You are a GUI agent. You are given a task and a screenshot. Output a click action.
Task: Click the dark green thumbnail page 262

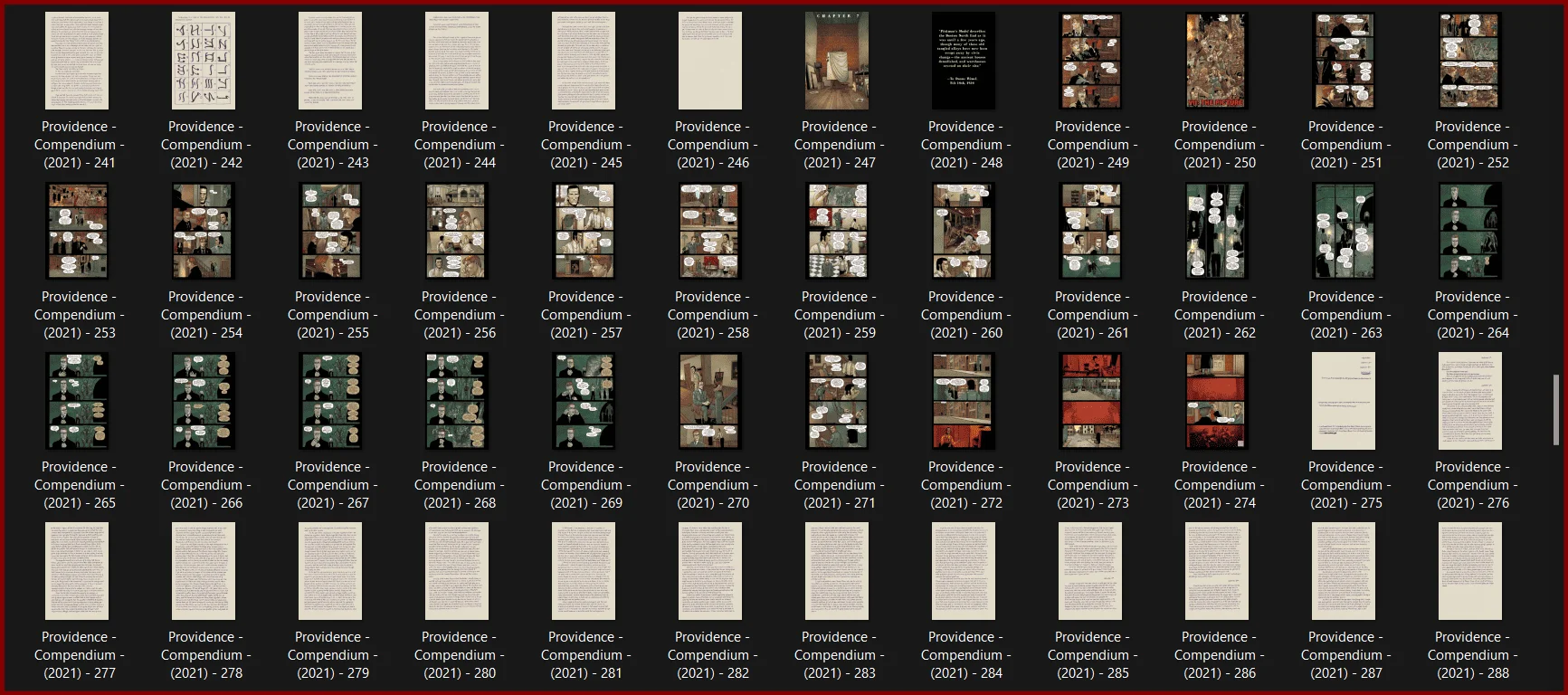pyautogui.click(x=1217, y=231)
